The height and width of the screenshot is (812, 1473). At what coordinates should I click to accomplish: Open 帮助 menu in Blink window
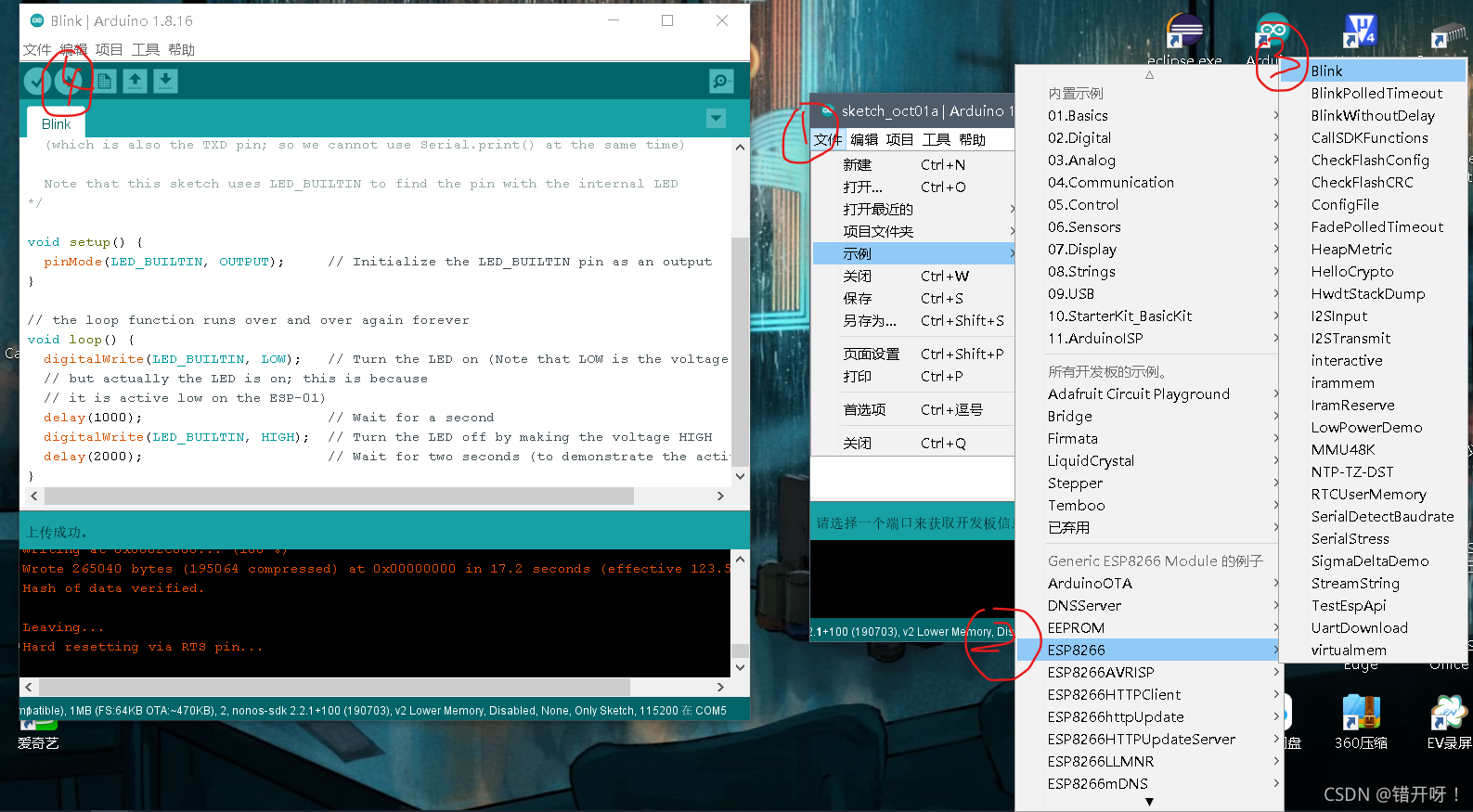pyautogui.click(x=181, y=49)
